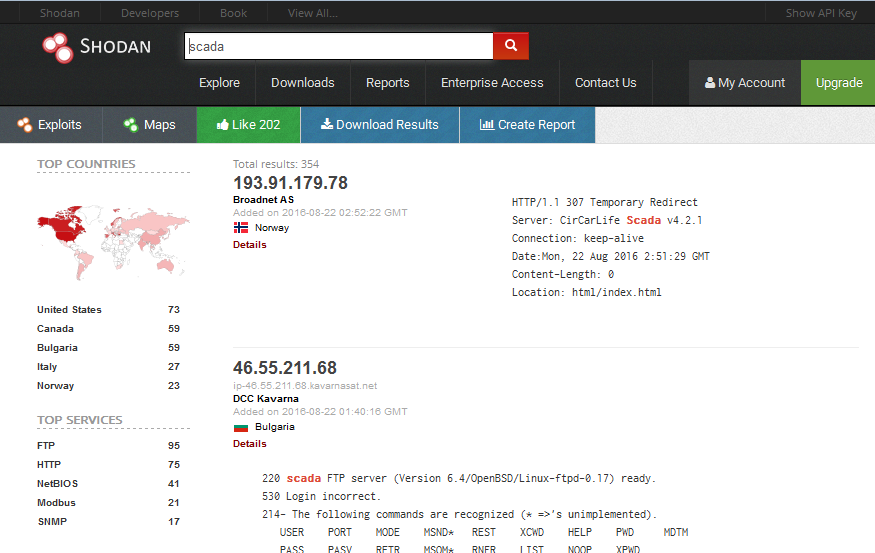
Task: Filter by FTP in top services
Action: pyautogui.click(x=46, y=446)
